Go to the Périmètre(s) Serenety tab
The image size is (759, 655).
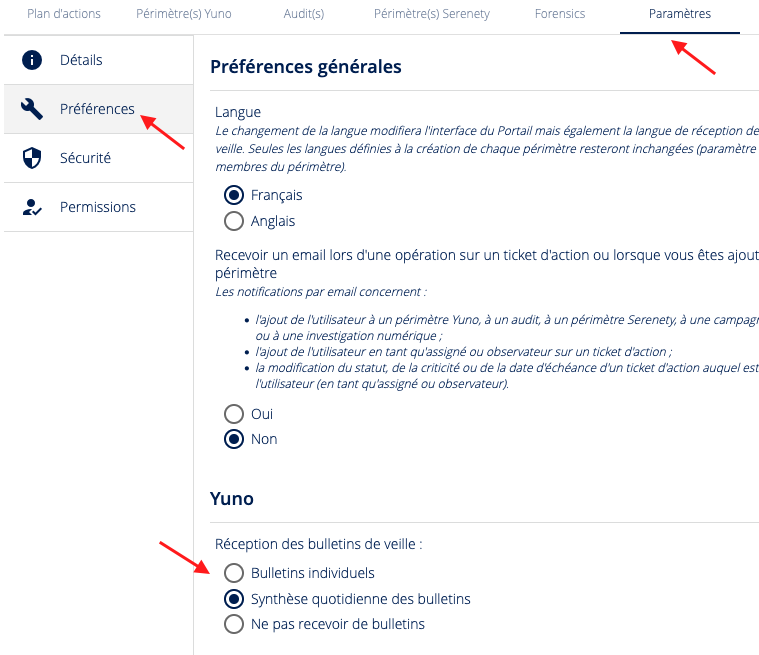(436, 14)
